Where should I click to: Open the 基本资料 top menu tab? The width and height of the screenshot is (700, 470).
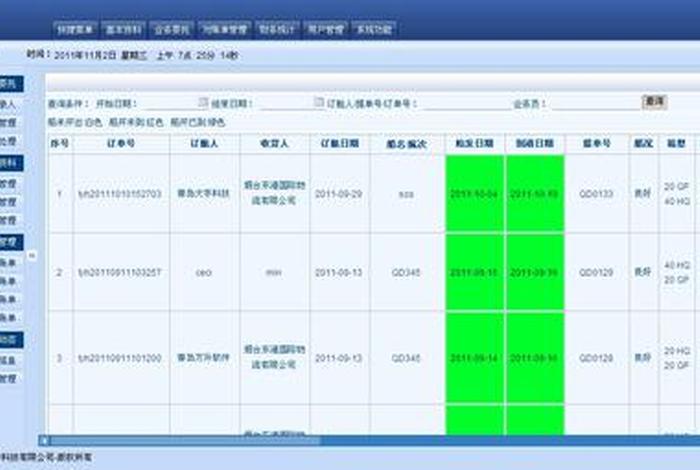pyautogui.click(x=123, y=29)
